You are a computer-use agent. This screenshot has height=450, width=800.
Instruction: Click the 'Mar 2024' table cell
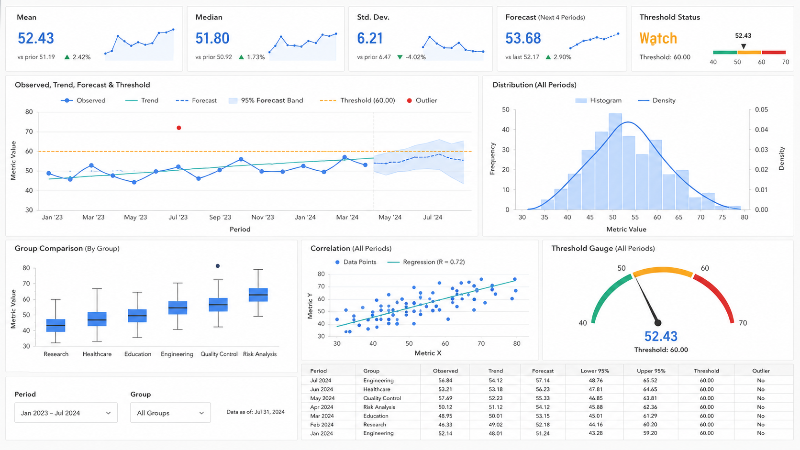tap(322, 416)
